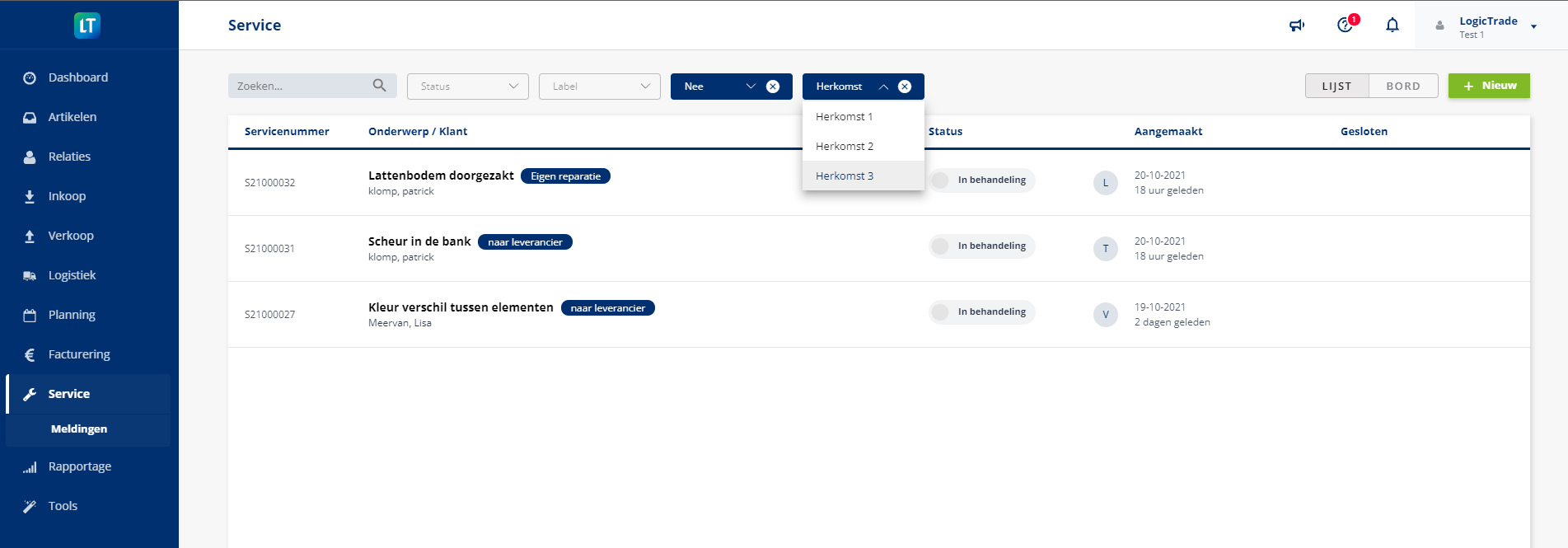Open the help icon with red badge
Screen dimensions: 1568x548
(x=1346, y=25)
